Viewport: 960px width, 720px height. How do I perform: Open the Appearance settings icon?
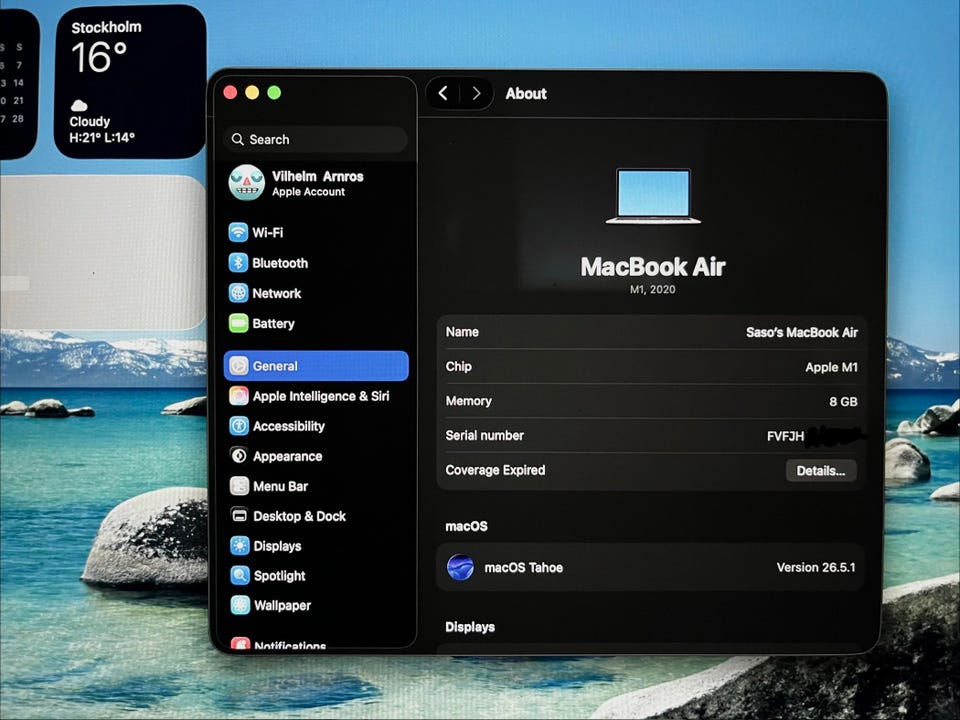pos(239,456)
